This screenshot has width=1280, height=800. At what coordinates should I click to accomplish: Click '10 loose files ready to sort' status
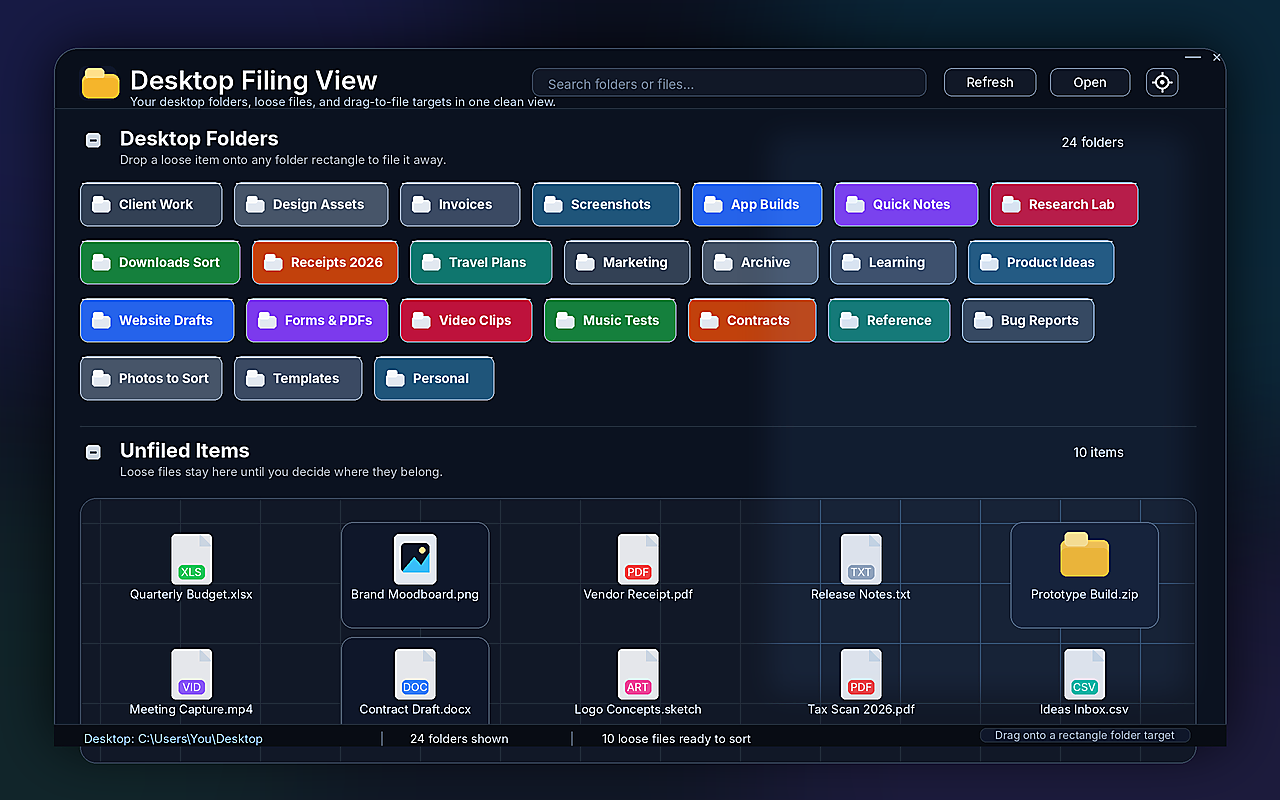(676, 739)
